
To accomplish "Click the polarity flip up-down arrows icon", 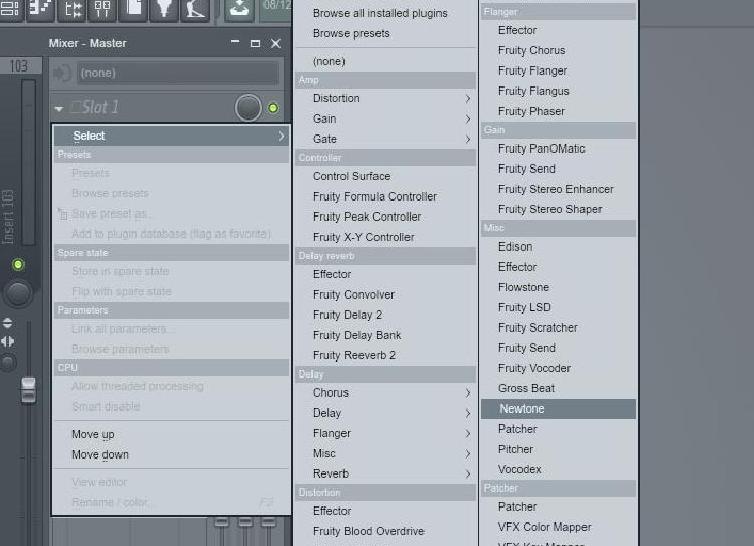I will (x=8, y=323).
